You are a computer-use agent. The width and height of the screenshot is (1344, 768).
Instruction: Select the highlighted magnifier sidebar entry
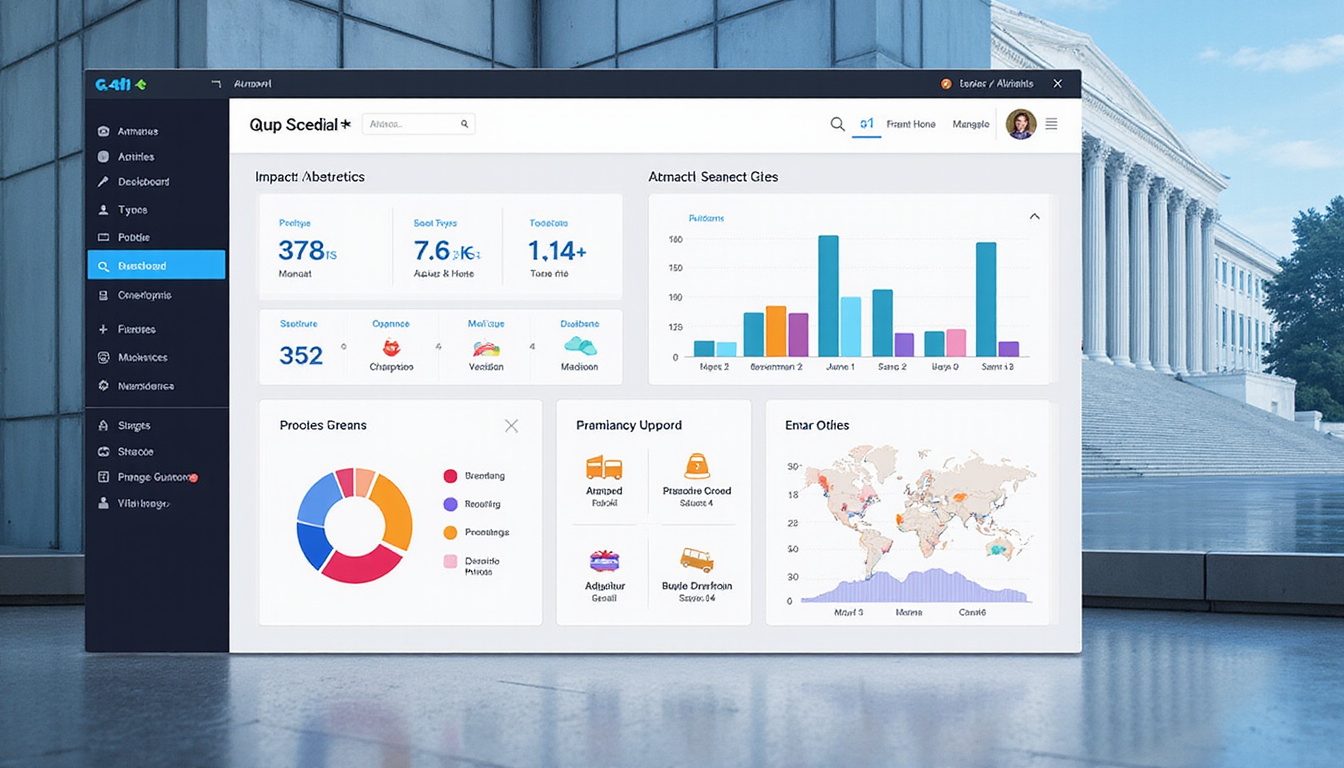point(155,264)
